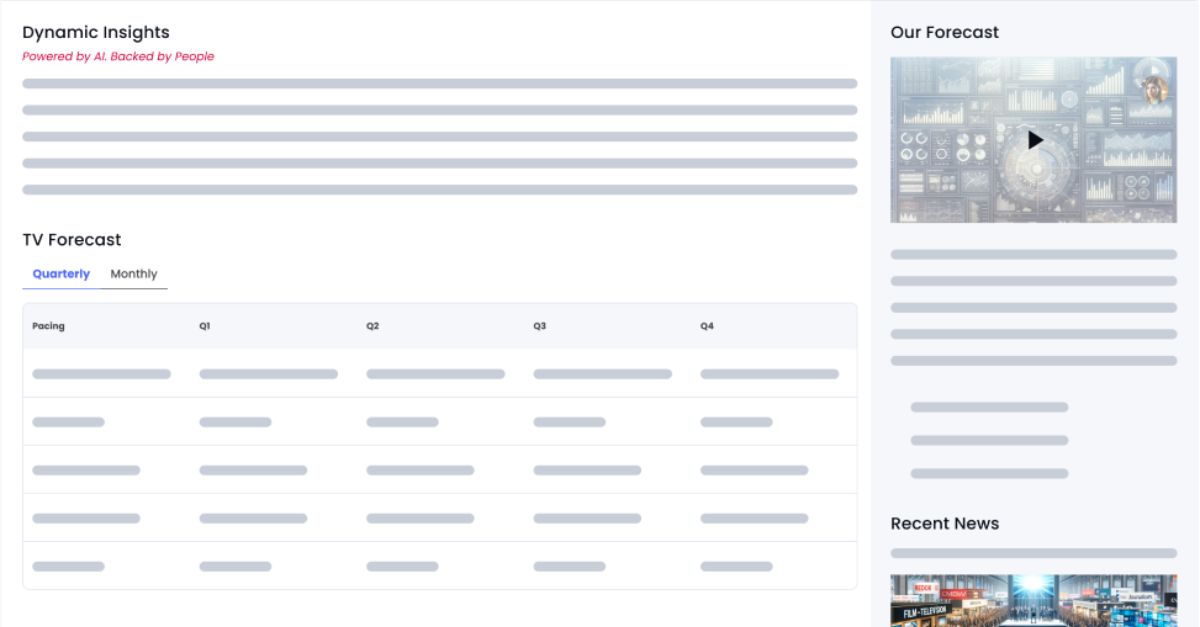Select the Q1 column header
The width and height of the screenshot is (1200, 627).
point(205,326)
